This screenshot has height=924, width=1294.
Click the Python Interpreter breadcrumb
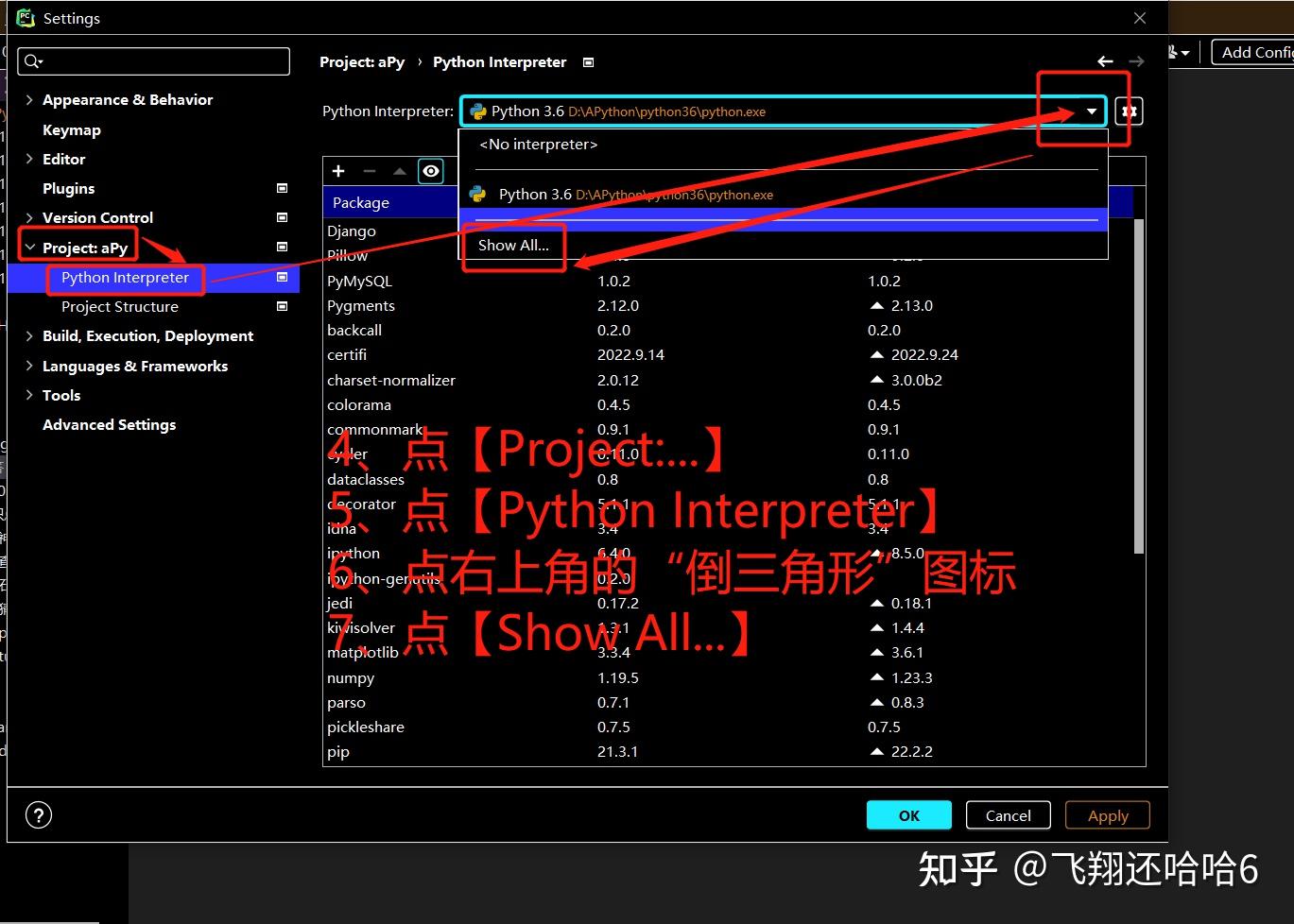click(x=499, y=61)
